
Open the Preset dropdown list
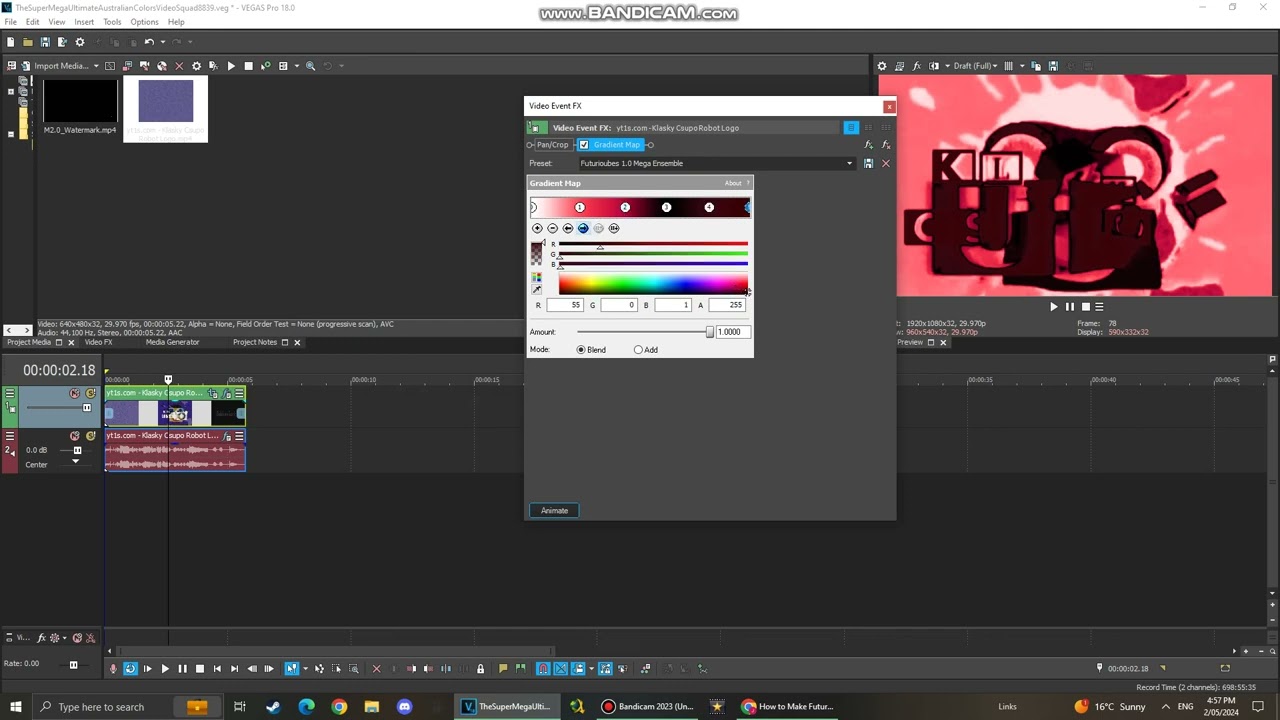850,164
